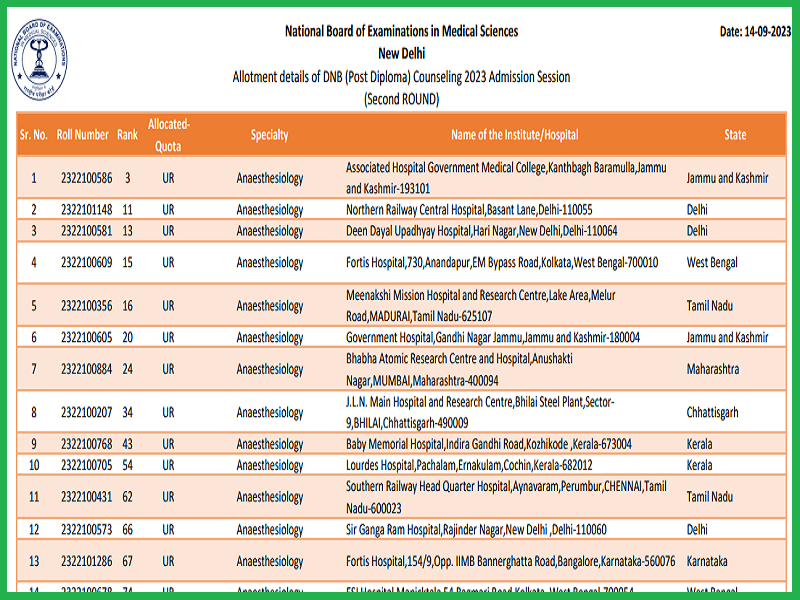Select roll number 2322100573

pyautogui.click(x=87, y=530)
